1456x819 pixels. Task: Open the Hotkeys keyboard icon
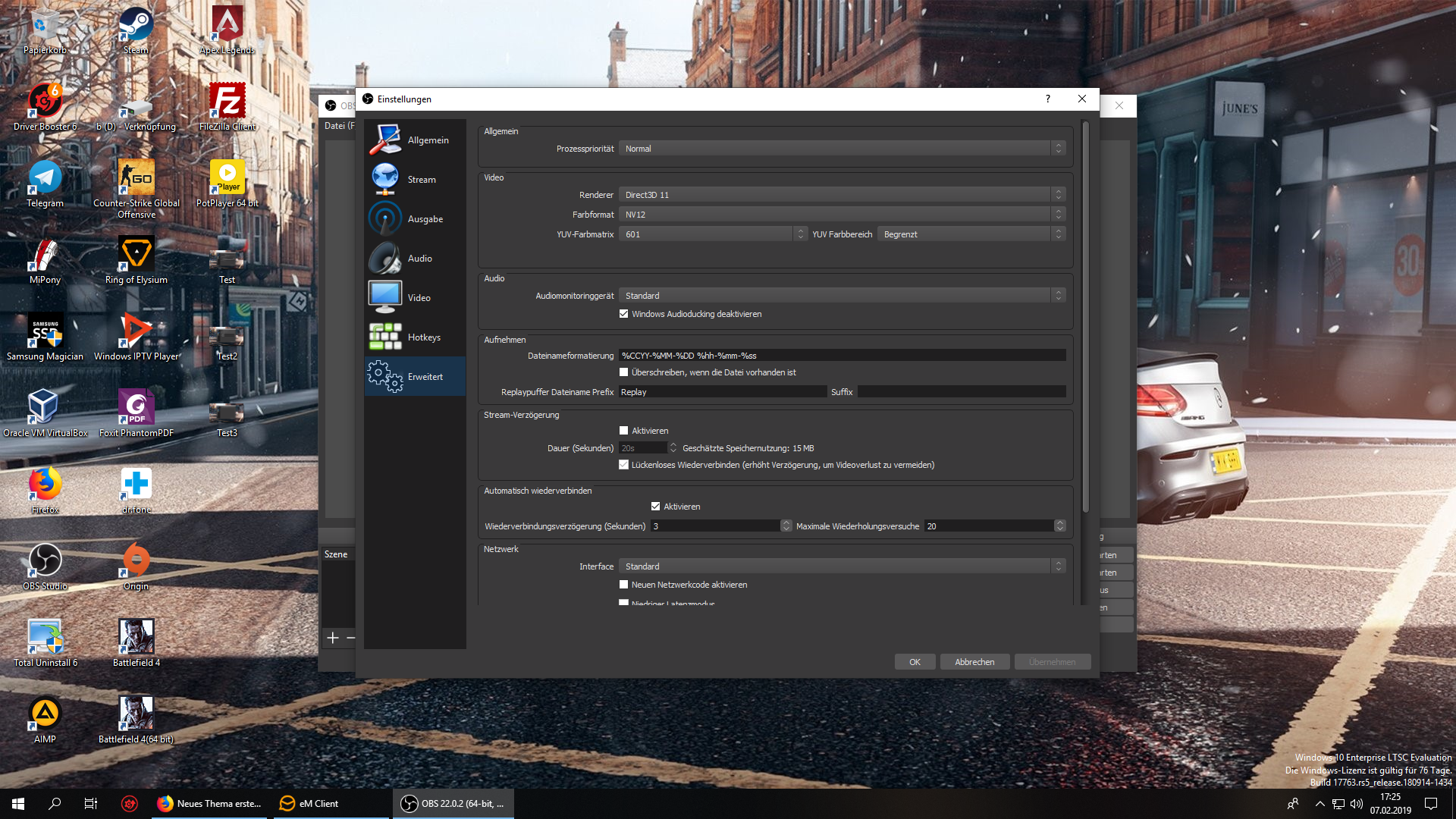pos(385,337)
